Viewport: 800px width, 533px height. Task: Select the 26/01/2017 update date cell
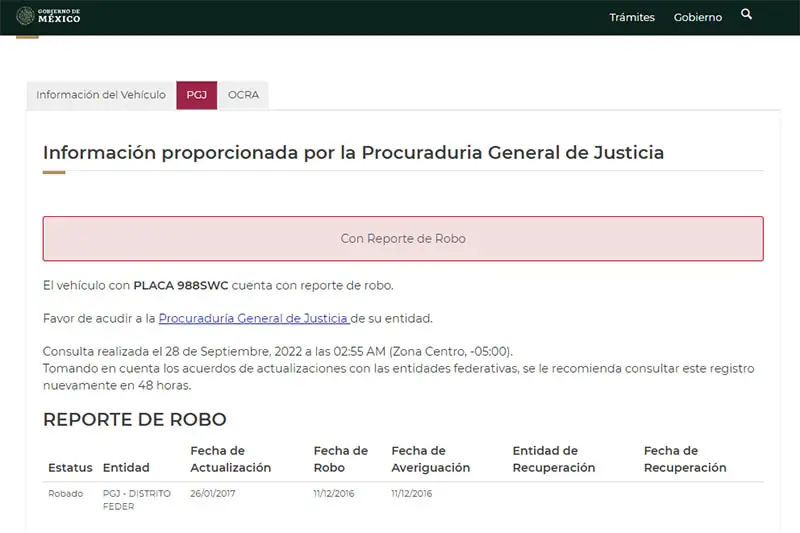pyautogui.click(x=213, y=494)
